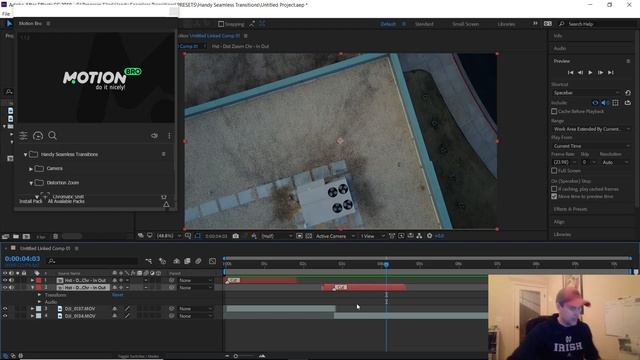Image resolution: width=640 pixels, height=360 pixels.
Task: Click the Composition Mini-Flowchart timeline icon
Action: 149,261
